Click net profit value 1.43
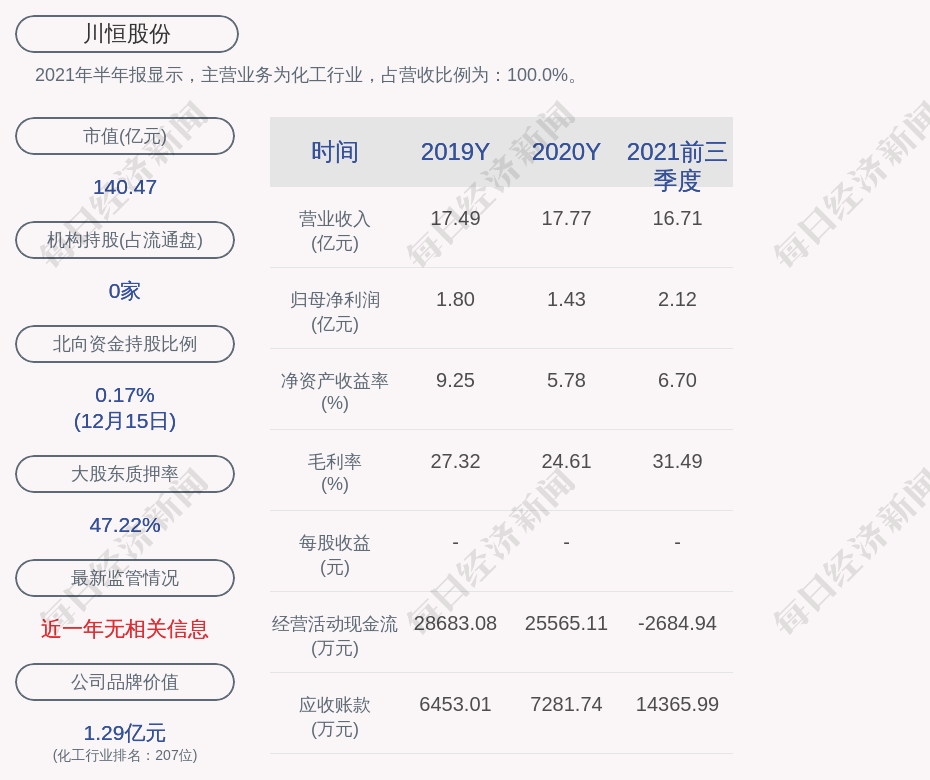The image size is (930, 780). pyautogui.click(x=566, y=299)
